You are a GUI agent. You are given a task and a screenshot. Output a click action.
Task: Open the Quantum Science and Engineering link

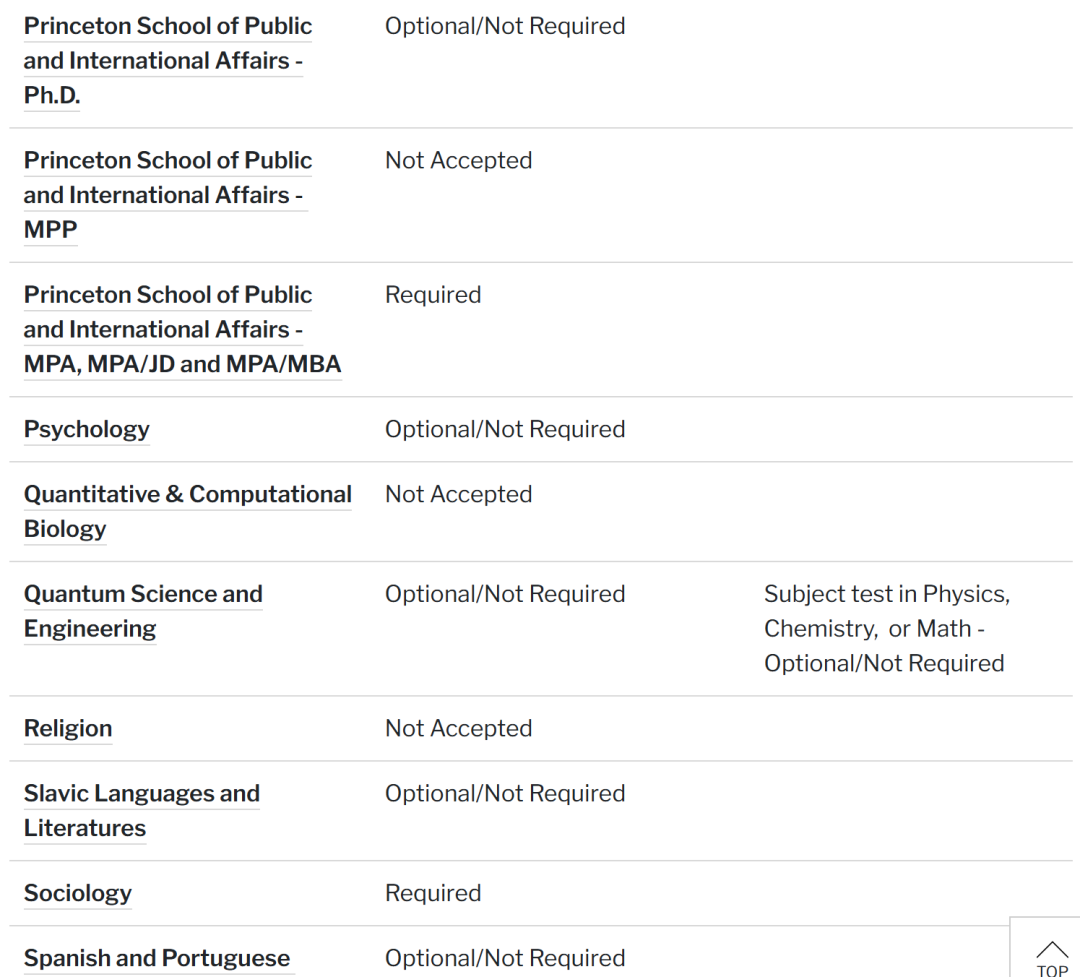142,595
